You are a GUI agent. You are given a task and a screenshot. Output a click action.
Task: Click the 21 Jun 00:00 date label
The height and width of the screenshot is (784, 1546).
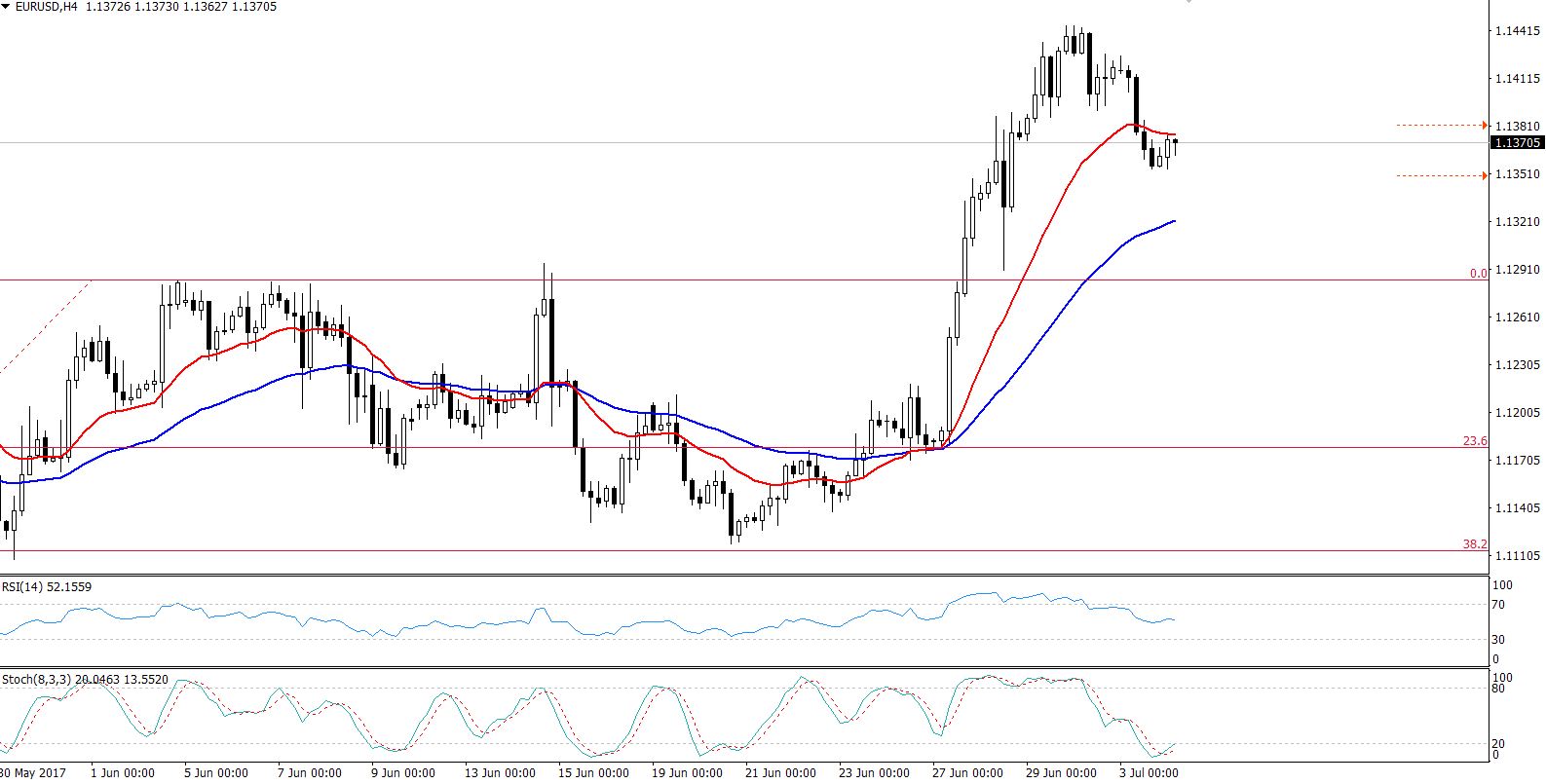781,773
